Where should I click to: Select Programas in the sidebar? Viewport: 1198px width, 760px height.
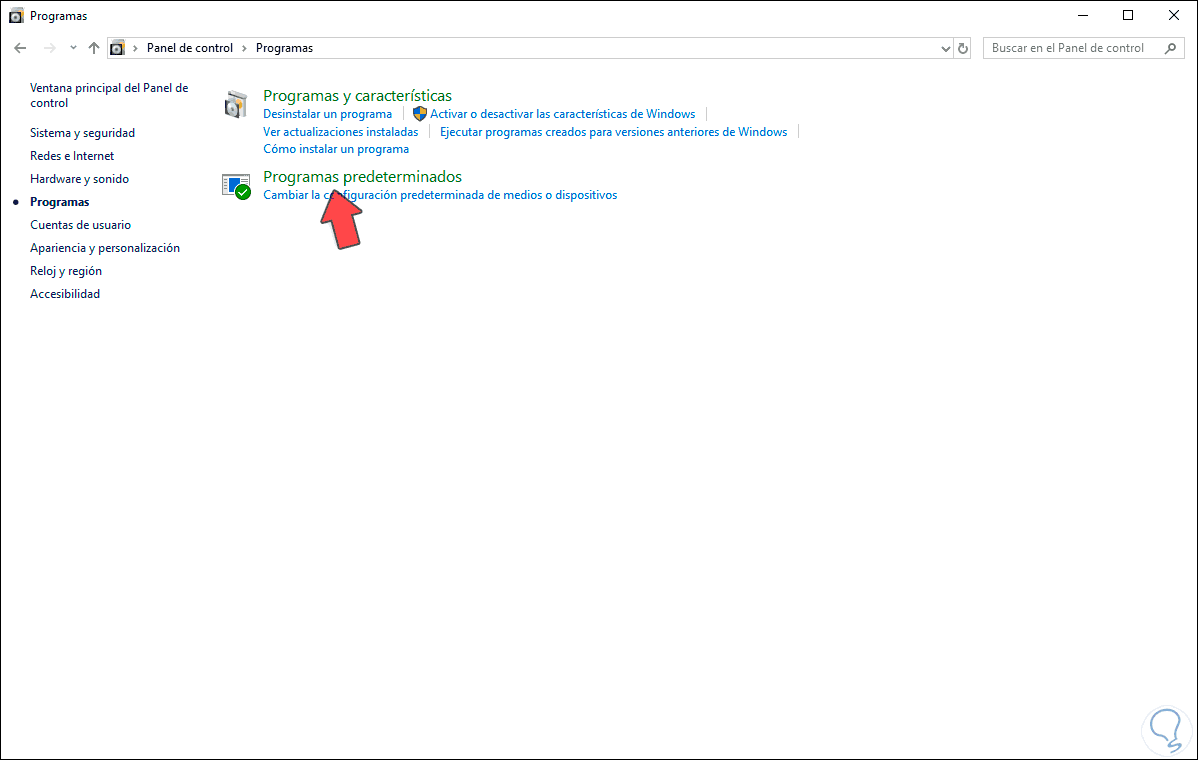(x=60, y=202)
